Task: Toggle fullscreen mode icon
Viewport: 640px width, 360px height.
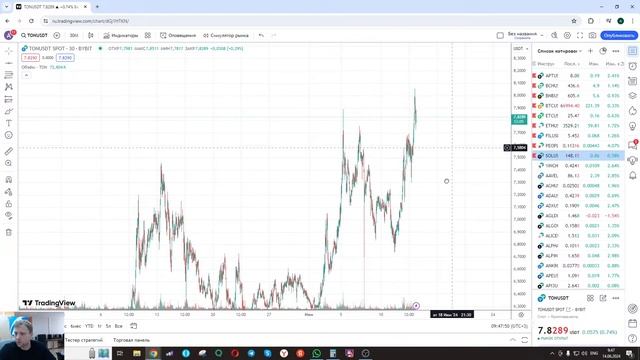Action: tap(580, 36)
